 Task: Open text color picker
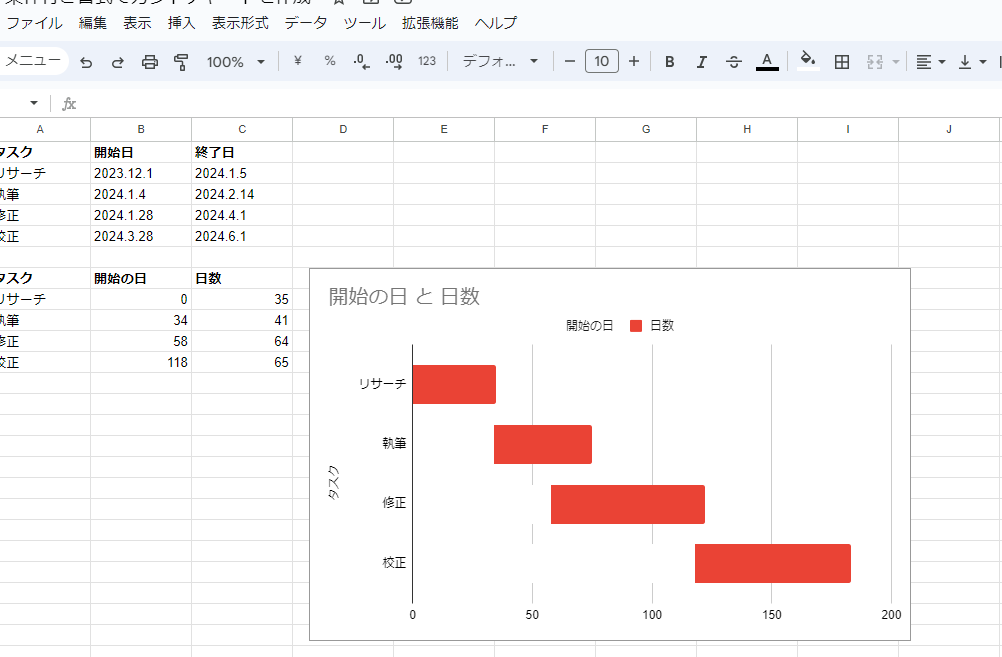tap(767, 62)
